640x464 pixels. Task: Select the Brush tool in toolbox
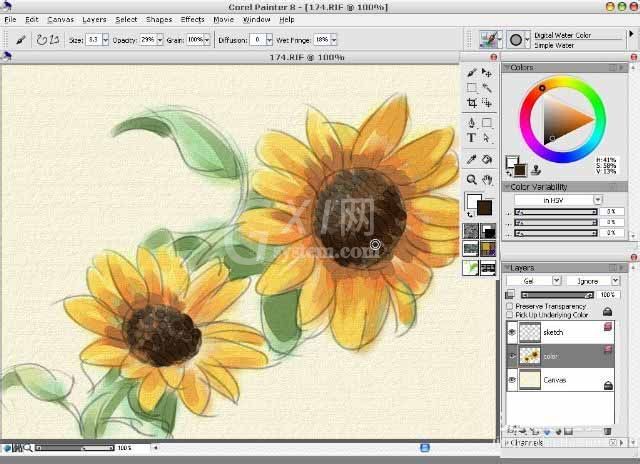coord(471,73)
